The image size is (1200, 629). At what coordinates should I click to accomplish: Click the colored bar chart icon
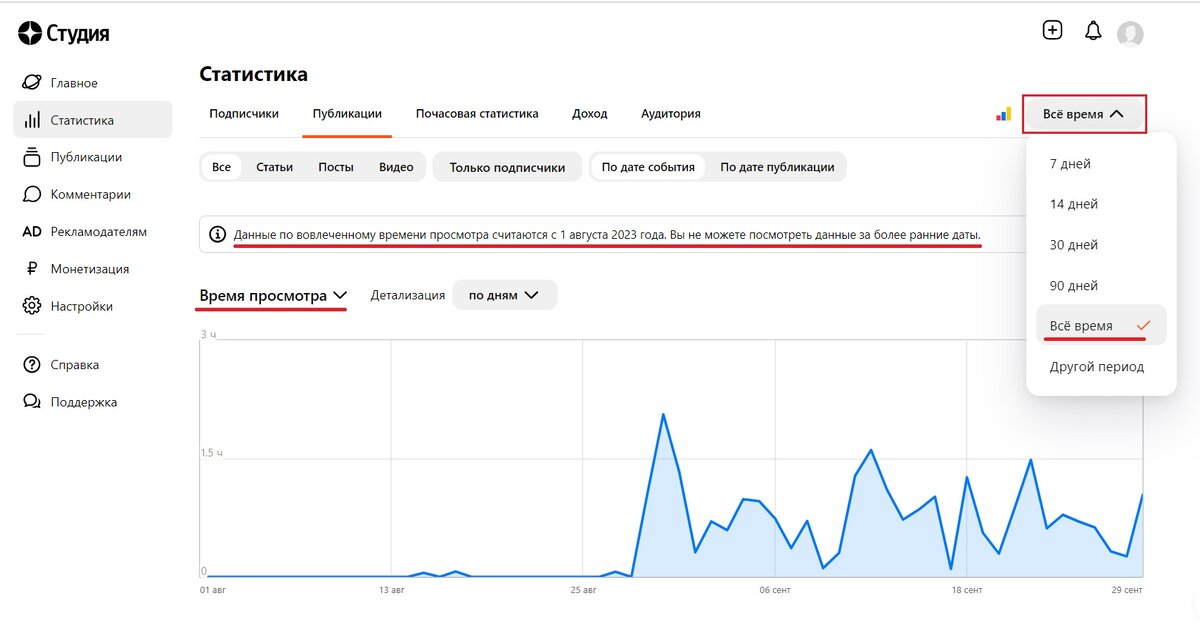point(1003,114)
